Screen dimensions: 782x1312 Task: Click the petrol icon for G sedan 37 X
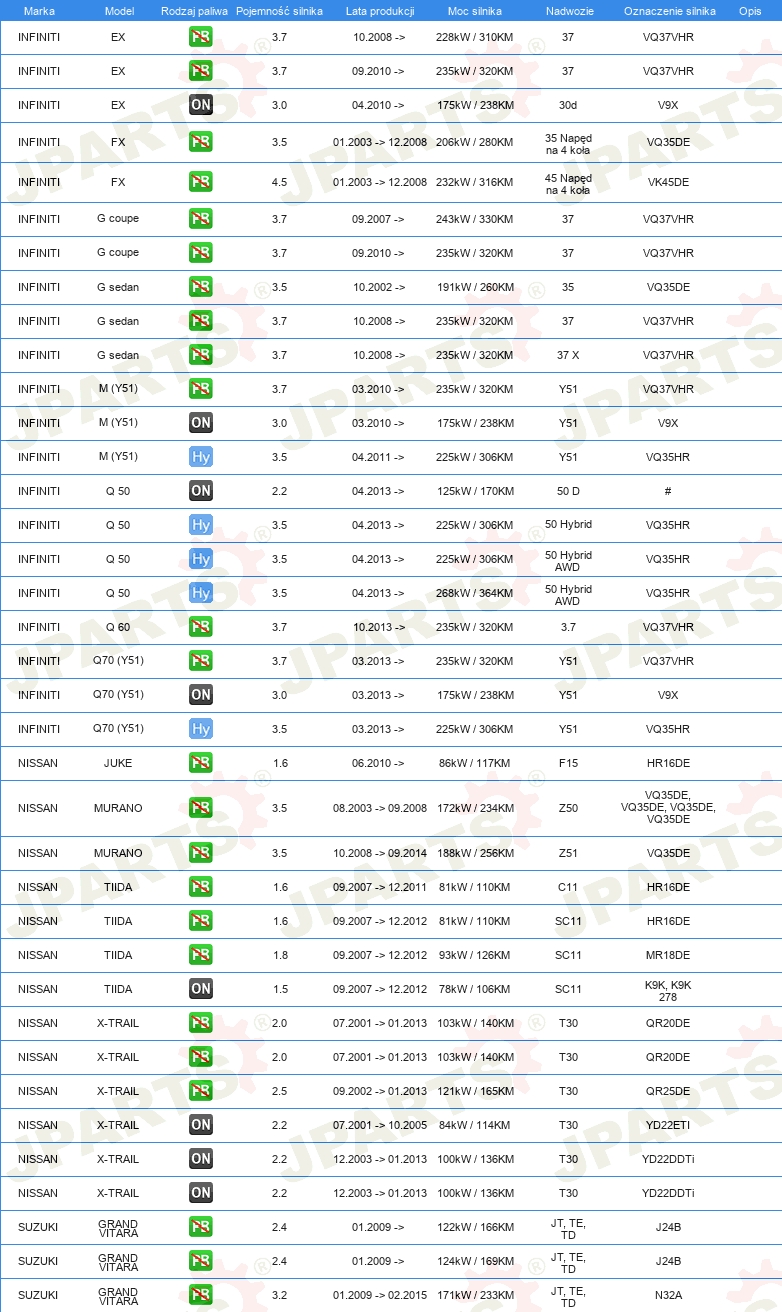click(x=201, y=355)
